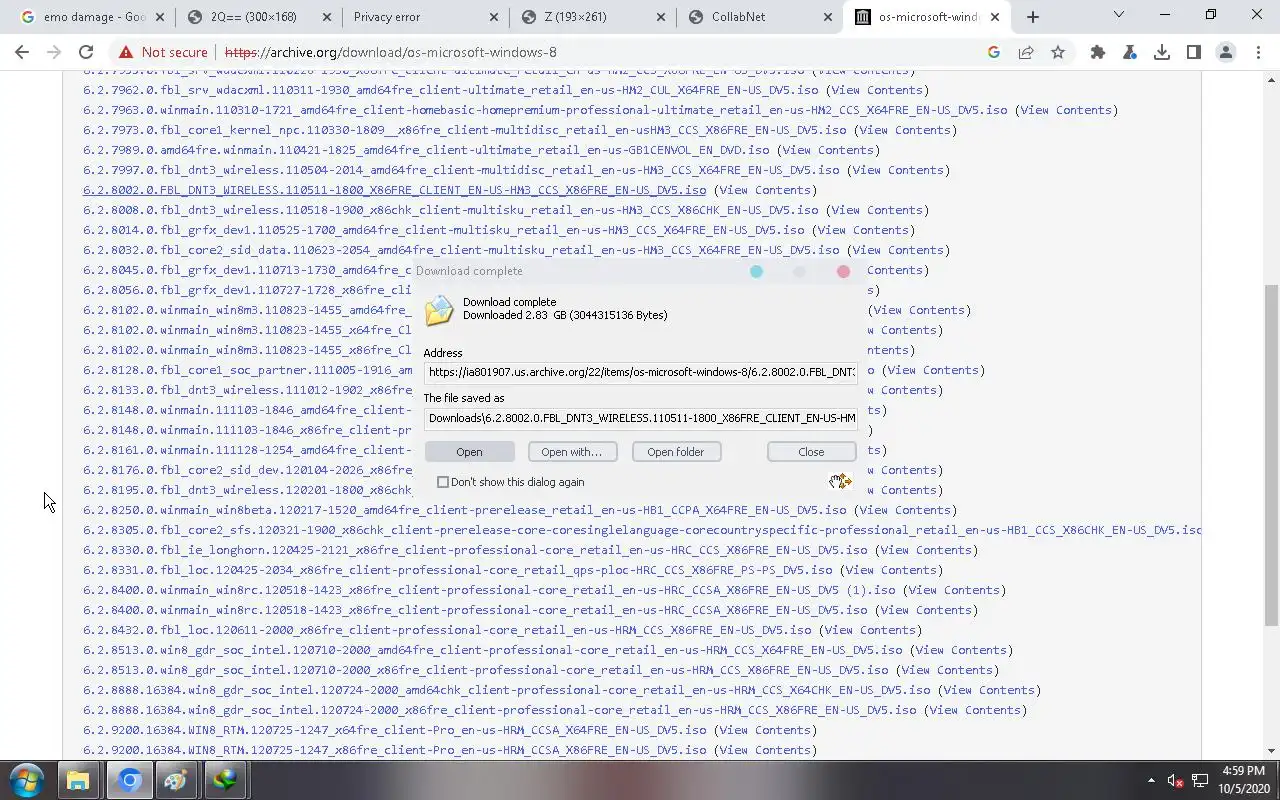Screen dimensions: 1280x800
Task: Click the Open folder button
Action: click(676, 452)
